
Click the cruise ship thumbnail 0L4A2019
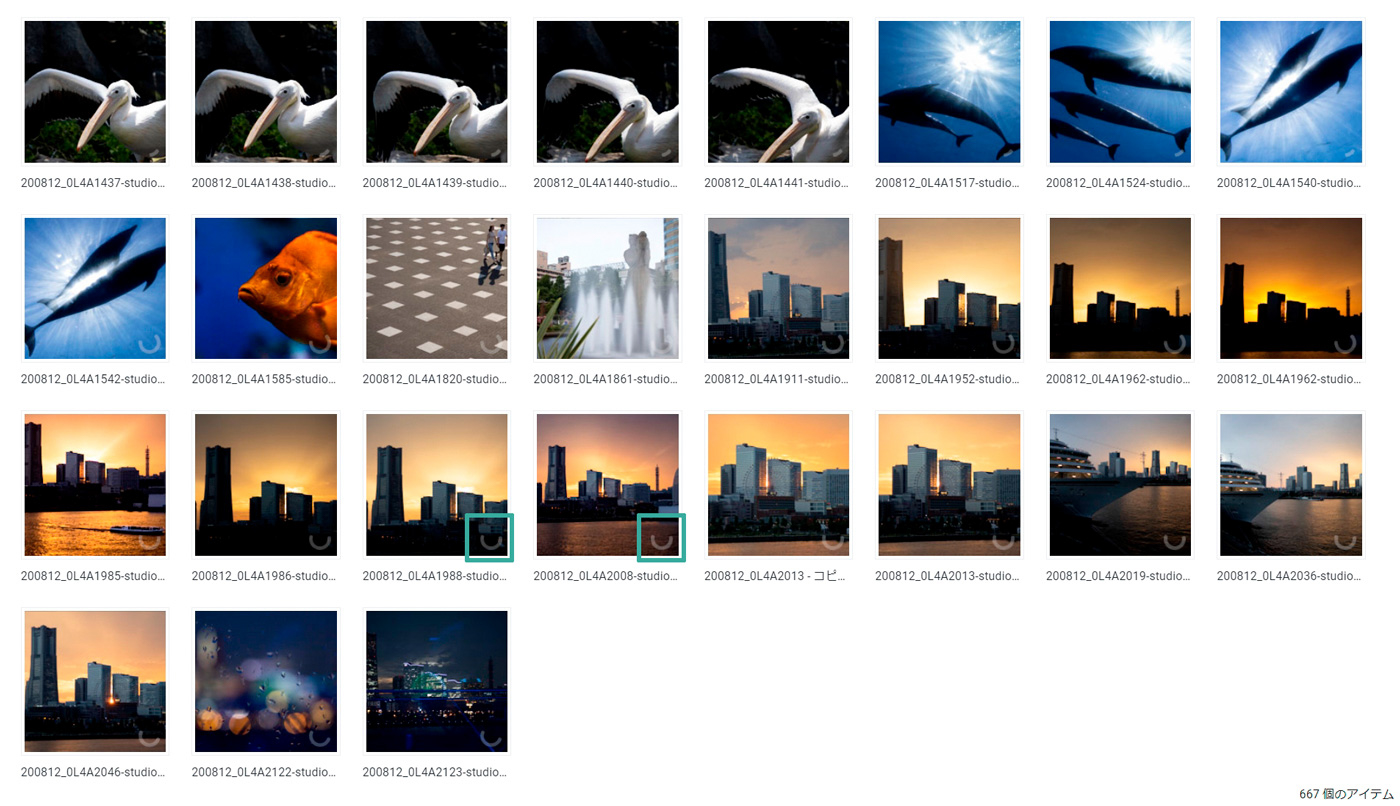[x=1121, y=485]
